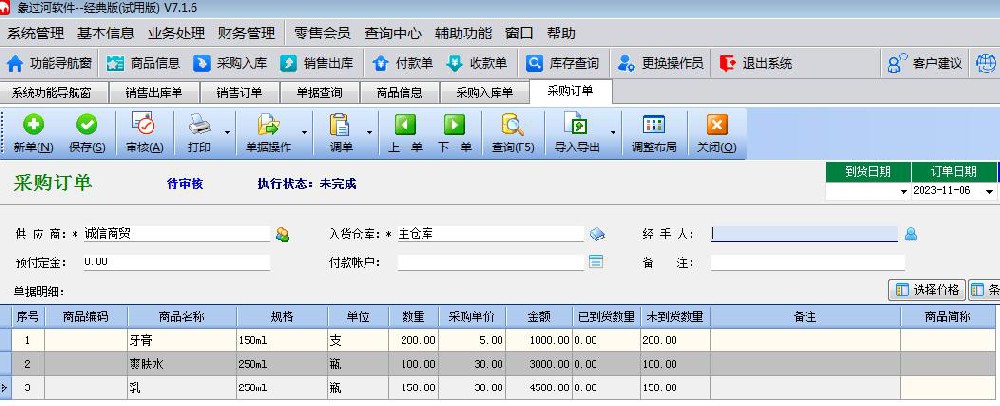Open 功能导航窗 home icon
Viewport: 1000px width, 406px height.
pyautogui.click(x=15, y=63)
